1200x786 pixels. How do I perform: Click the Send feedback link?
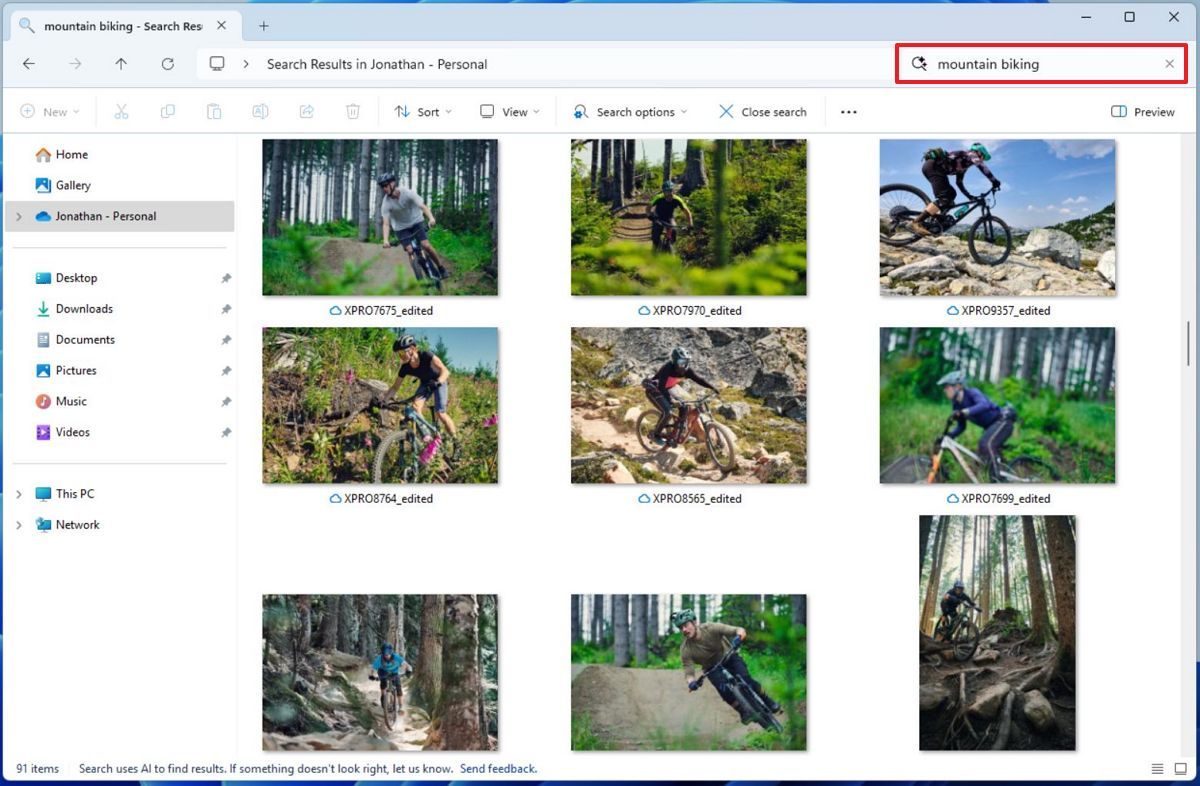point(497,768)
